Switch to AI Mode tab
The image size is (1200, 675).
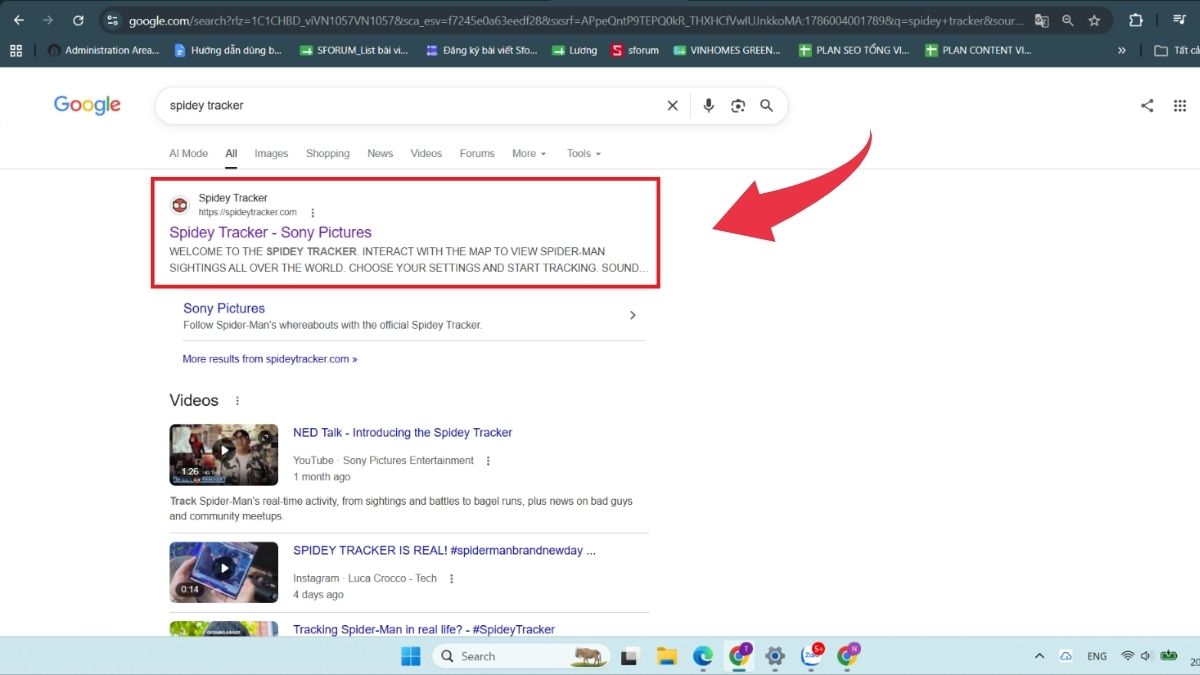pyautogui.click(x=188, y=153)
